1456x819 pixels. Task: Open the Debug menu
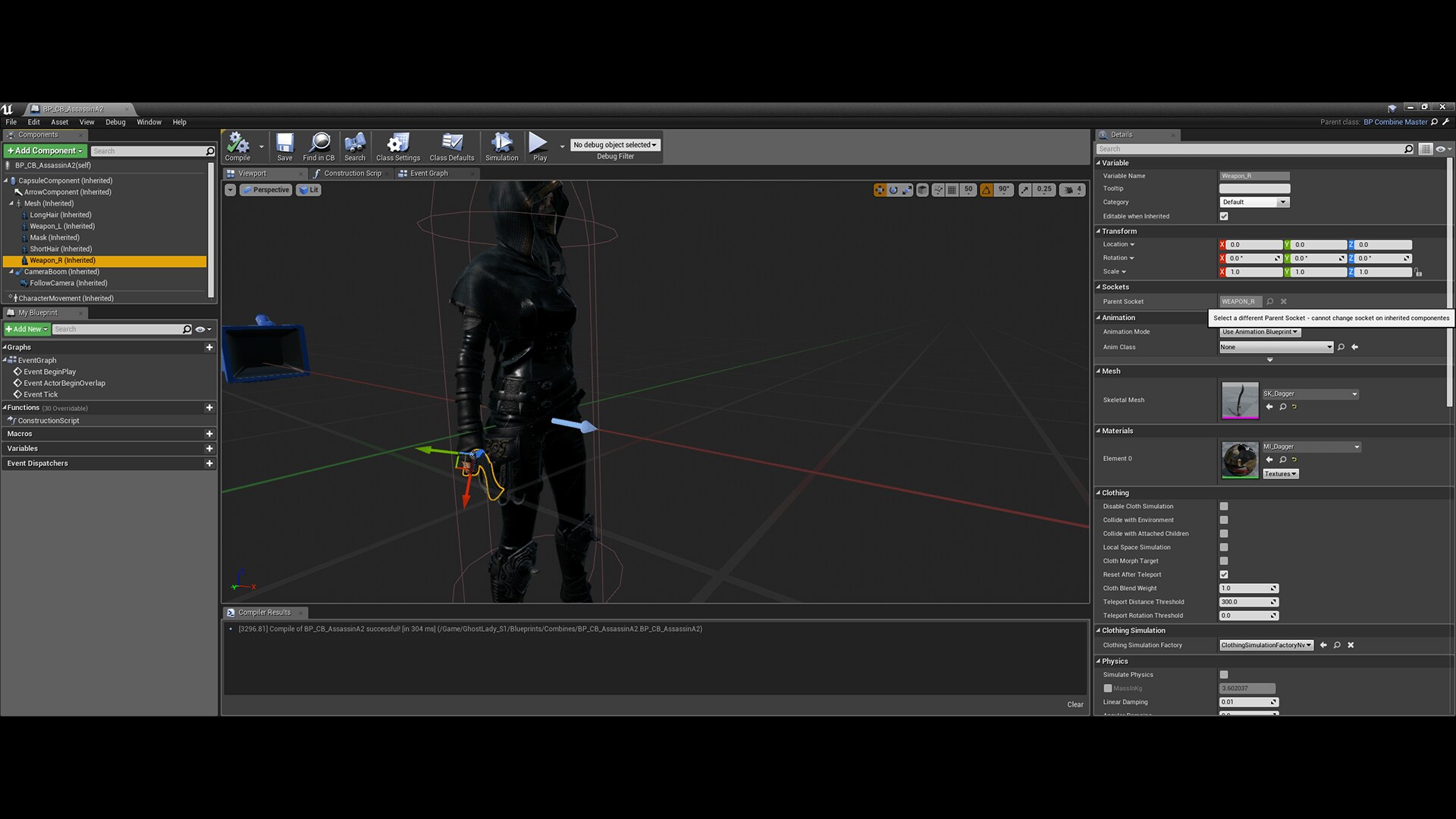click(x=115, y=122)
